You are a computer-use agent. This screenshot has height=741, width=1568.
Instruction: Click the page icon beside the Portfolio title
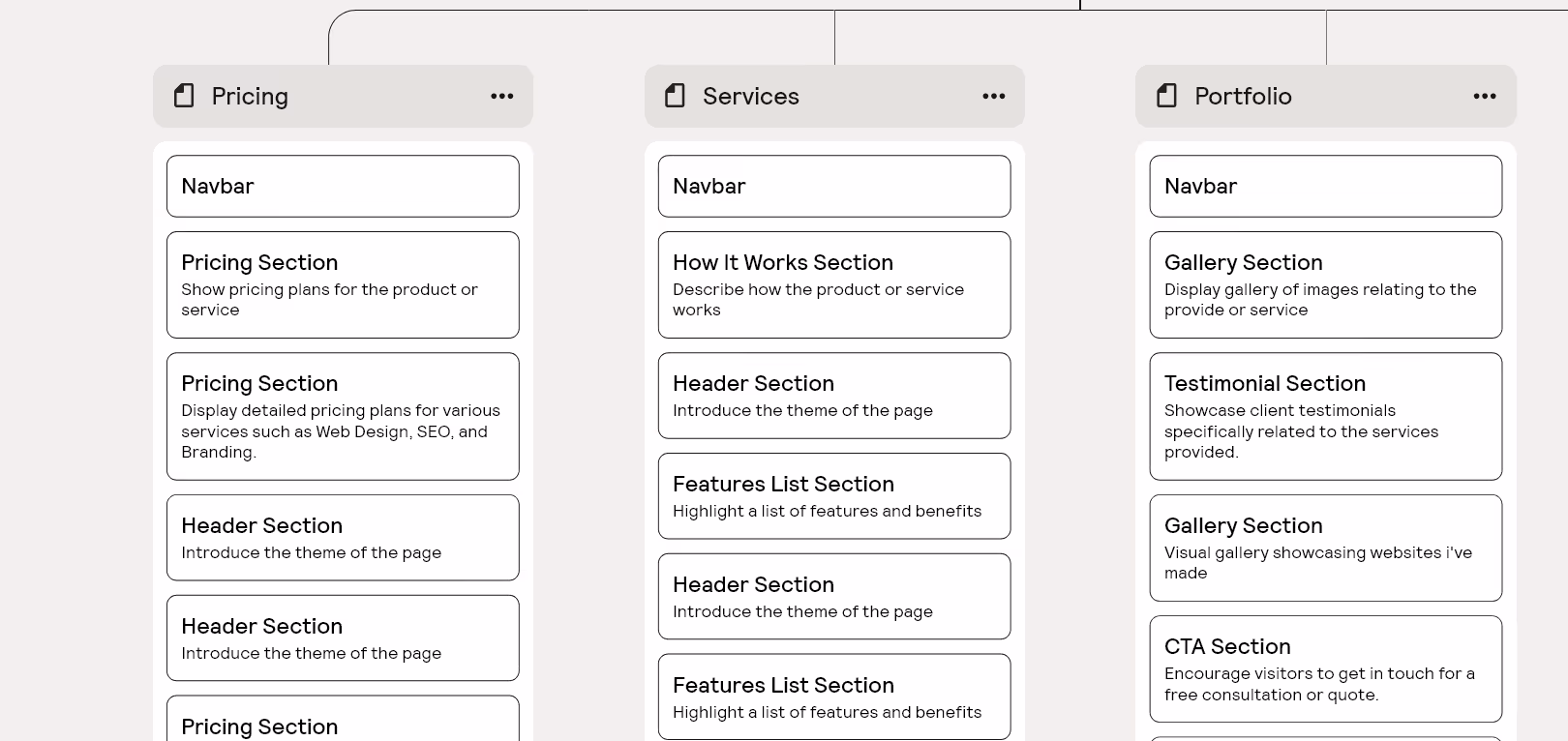coord(1167,96)
